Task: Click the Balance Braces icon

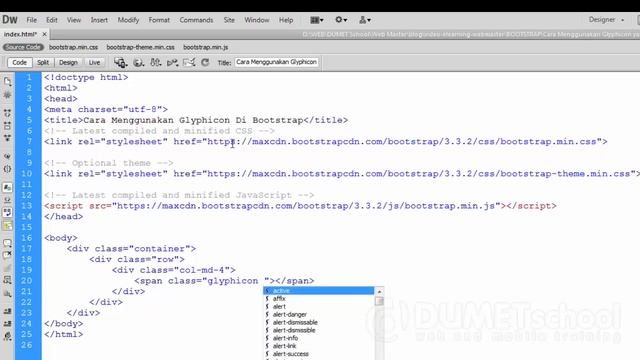Action: tap(7, 169)
